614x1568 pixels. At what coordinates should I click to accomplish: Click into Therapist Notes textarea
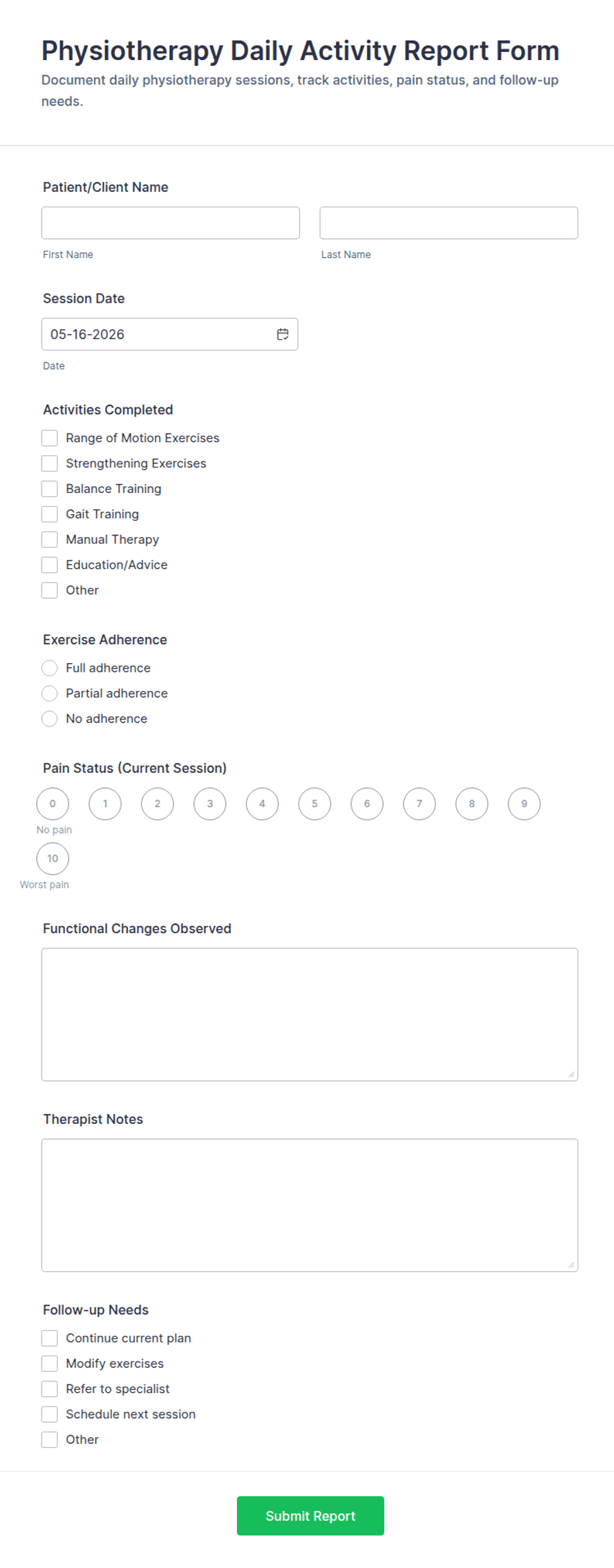coord(310,1205)
